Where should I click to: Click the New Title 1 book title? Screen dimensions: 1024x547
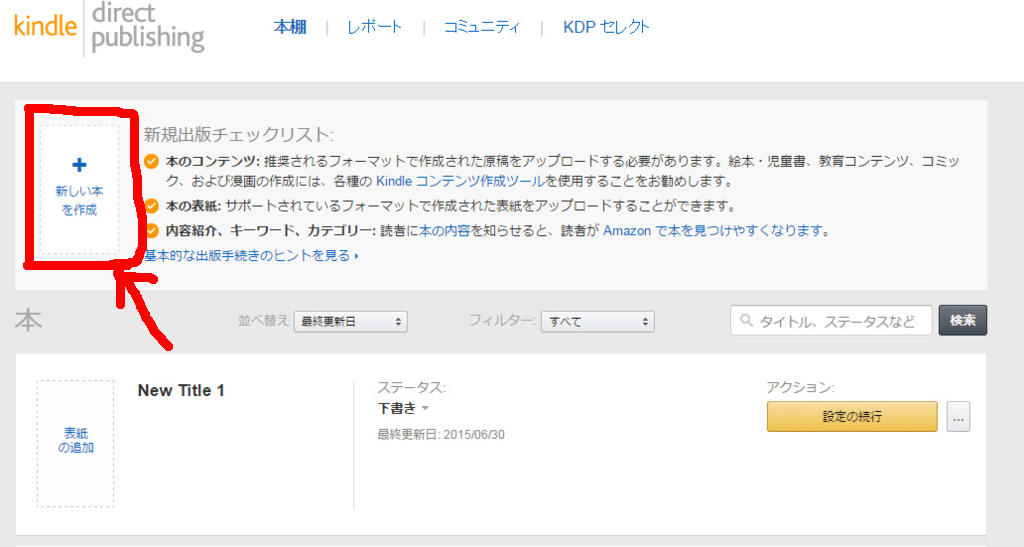[181, 390]
